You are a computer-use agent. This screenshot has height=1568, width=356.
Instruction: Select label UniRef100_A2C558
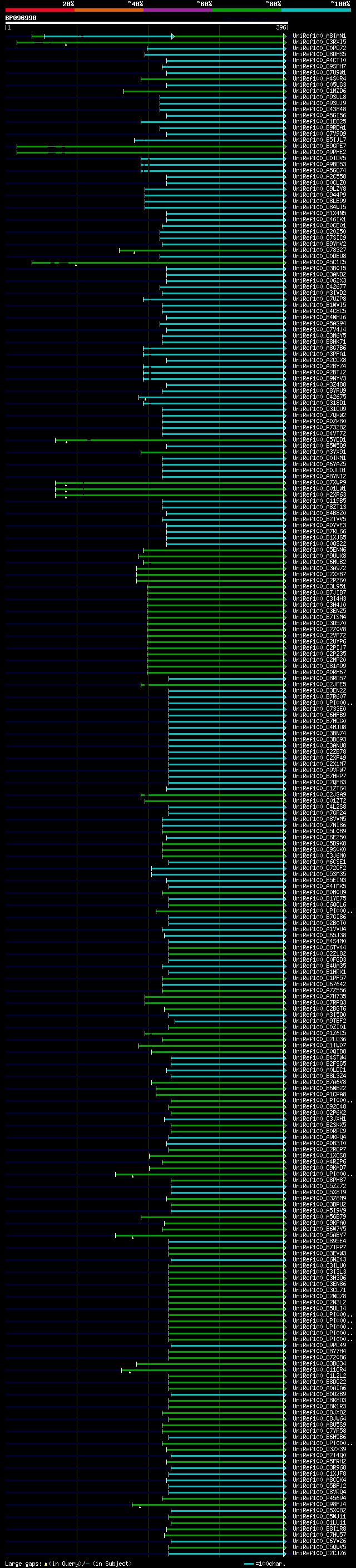[x=319, y=176]
